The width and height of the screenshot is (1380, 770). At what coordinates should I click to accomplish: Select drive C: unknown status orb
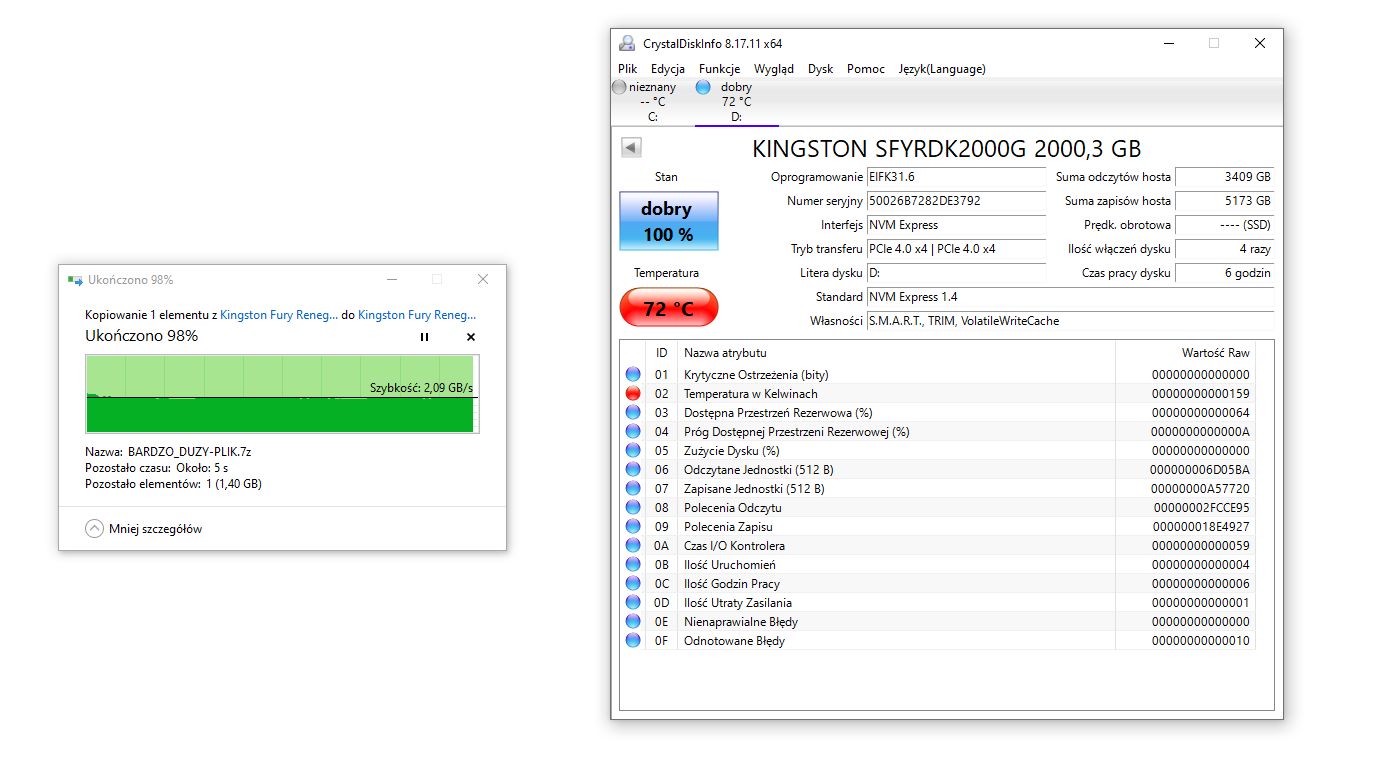click(619, 87)
